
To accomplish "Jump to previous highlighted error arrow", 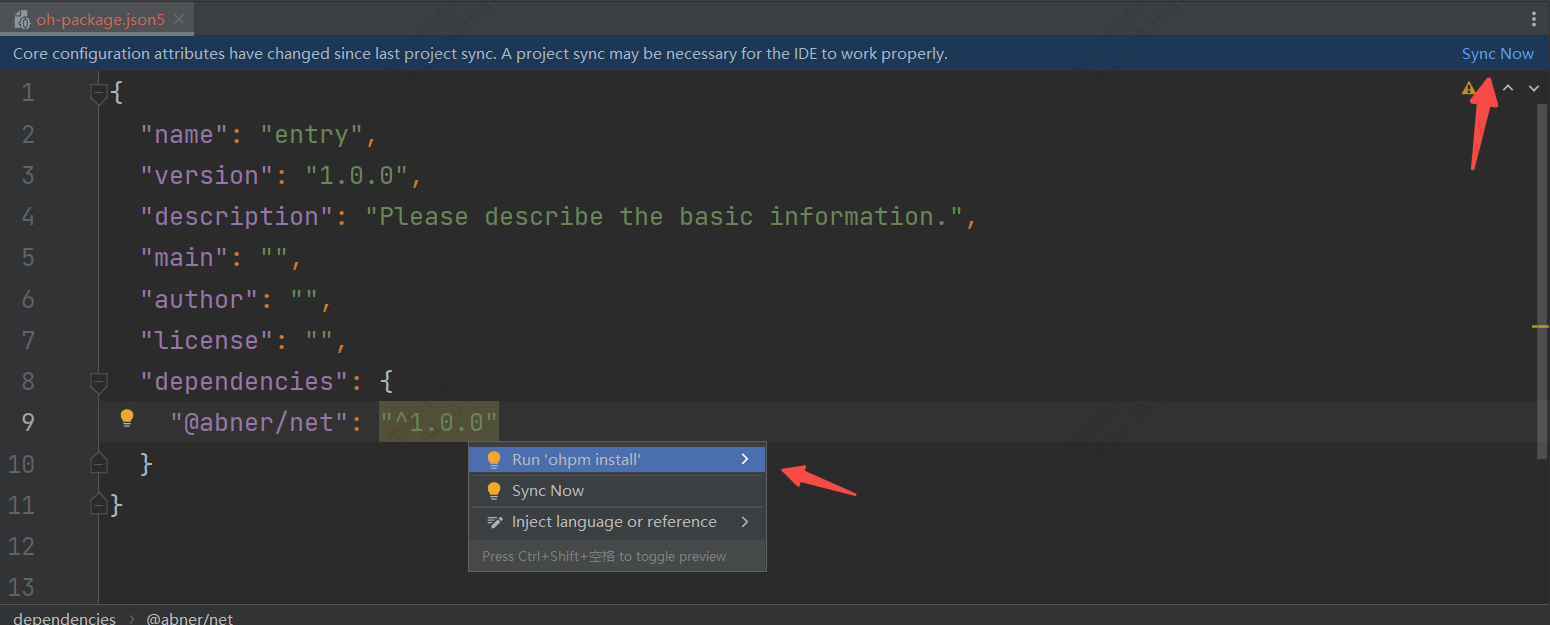I will (x=1508, y=88).
